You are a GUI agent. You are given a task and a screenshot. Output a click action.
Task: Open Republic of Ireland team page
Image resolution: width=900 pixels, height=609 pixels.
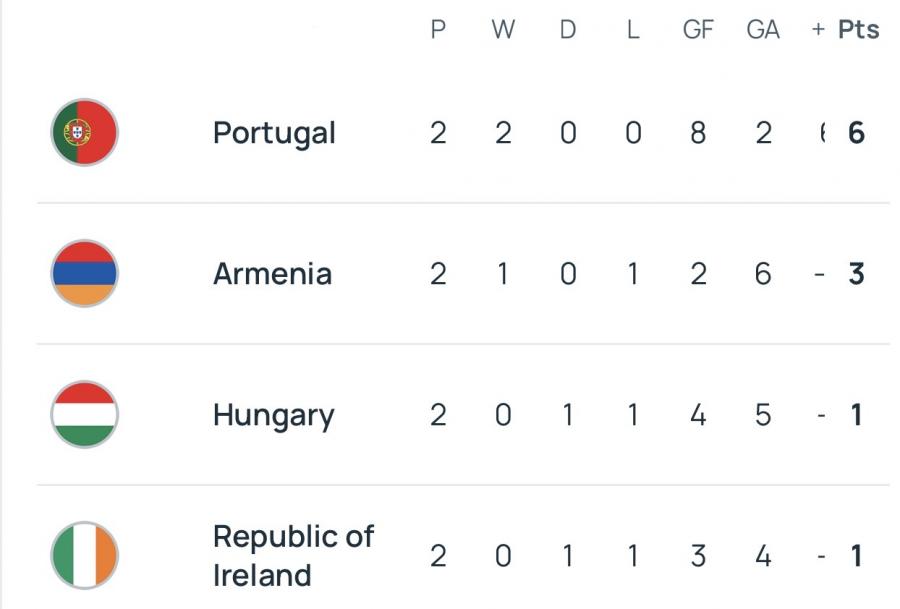[292, 555]
